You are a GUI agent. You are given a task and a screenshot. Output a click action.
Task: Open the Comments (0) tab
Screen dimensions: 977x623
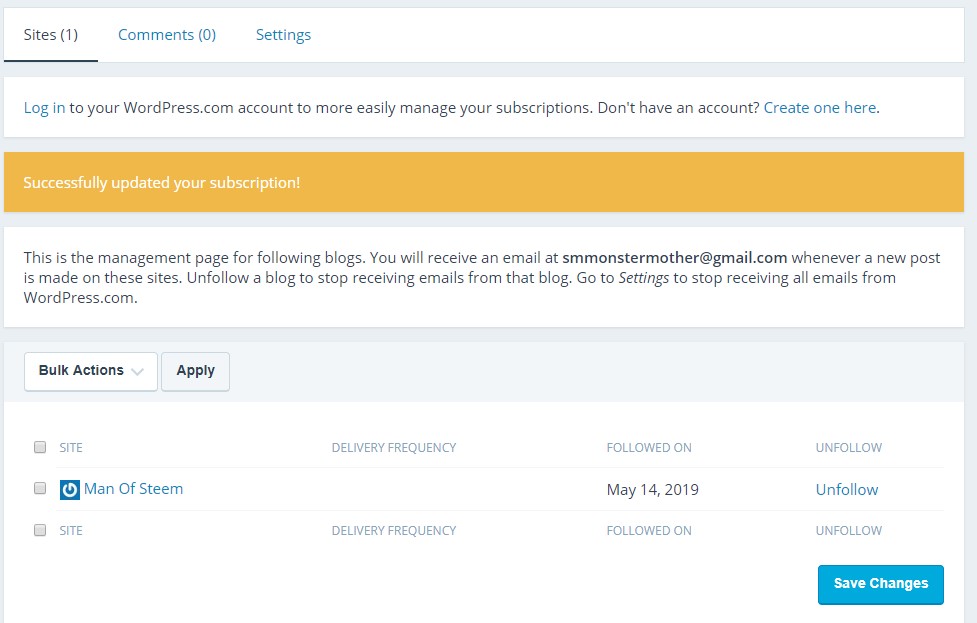(x=167, y=35)
